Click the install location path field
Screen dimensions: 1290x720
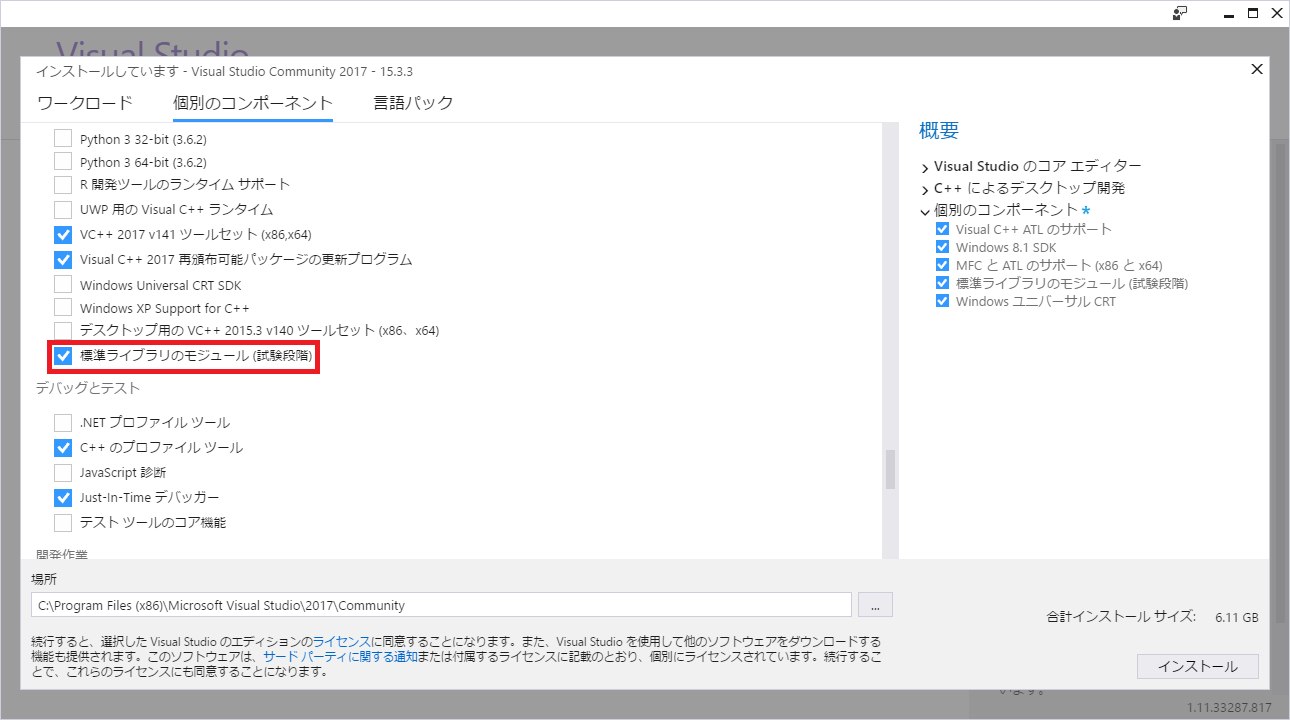click(441, 605)
